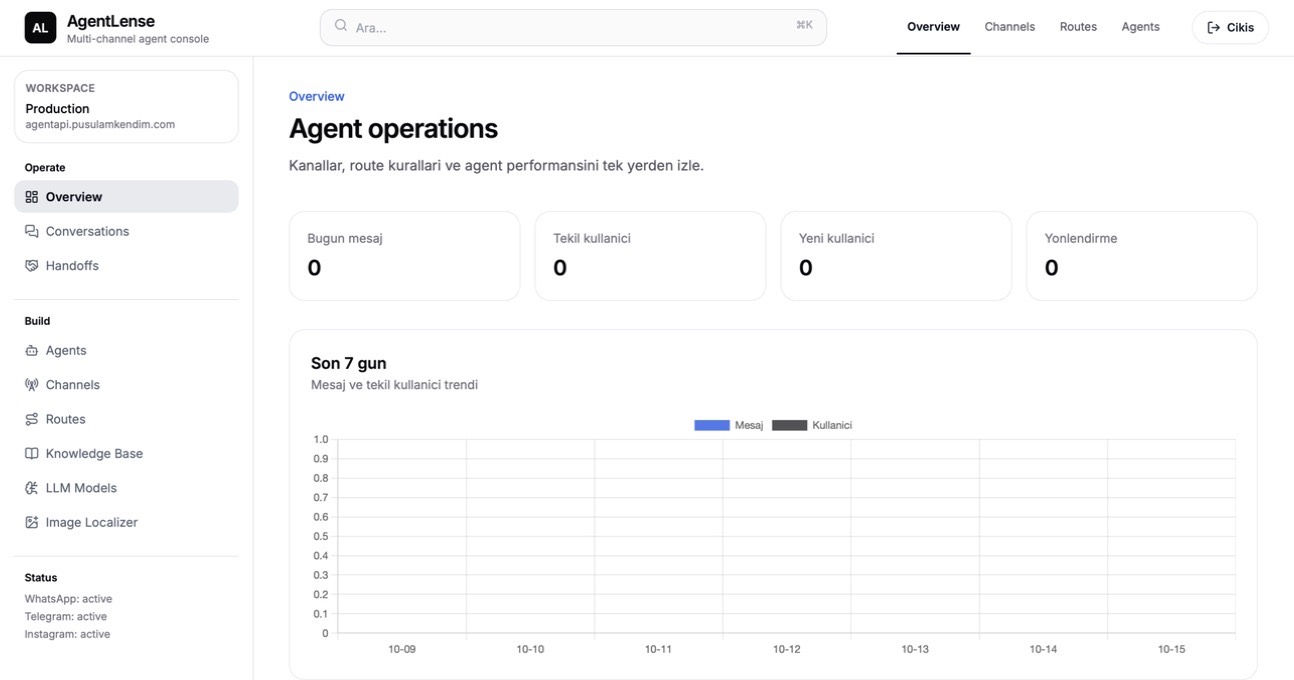Switch to Agents tab in top nav
Image resolution: width=1294 pixels, height=680 pixels.
(x=1140, y=27)
